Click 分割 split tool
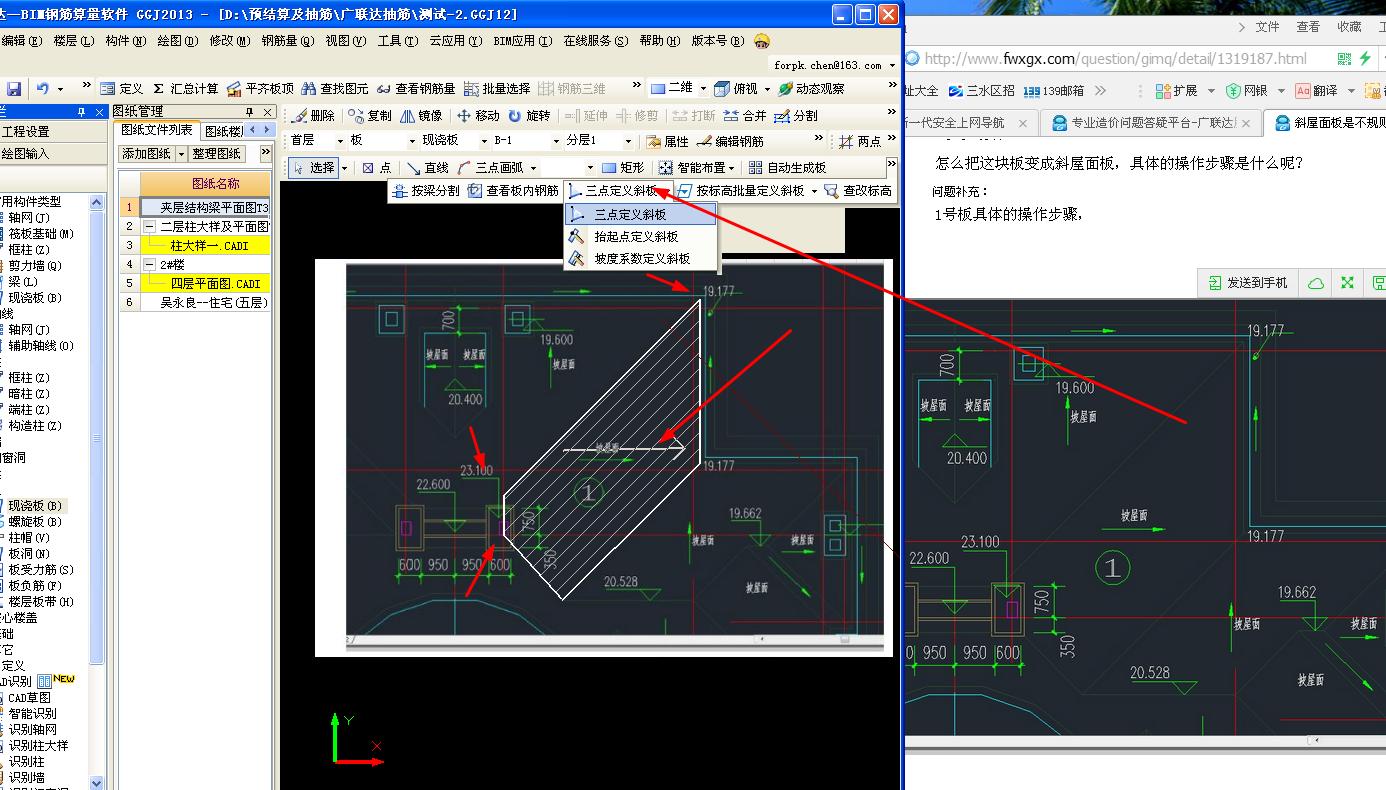This screenshot has width=1386, height=790. tap(796, 116)
